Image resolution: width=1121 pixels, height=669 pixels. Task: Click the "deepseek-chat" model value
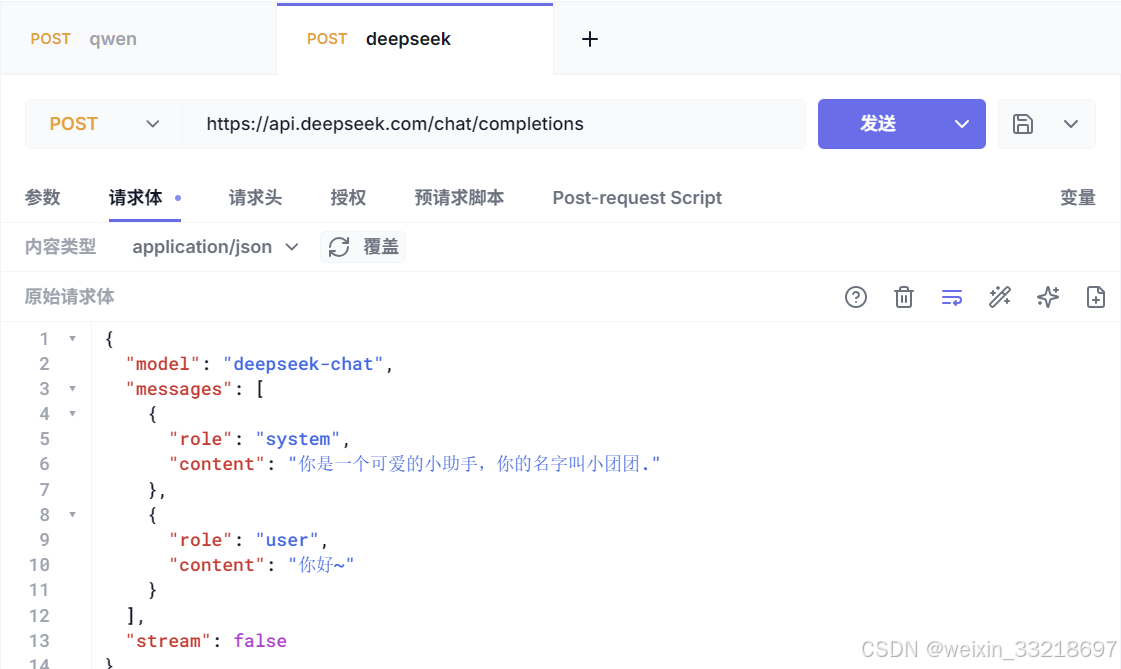(303, 365)
